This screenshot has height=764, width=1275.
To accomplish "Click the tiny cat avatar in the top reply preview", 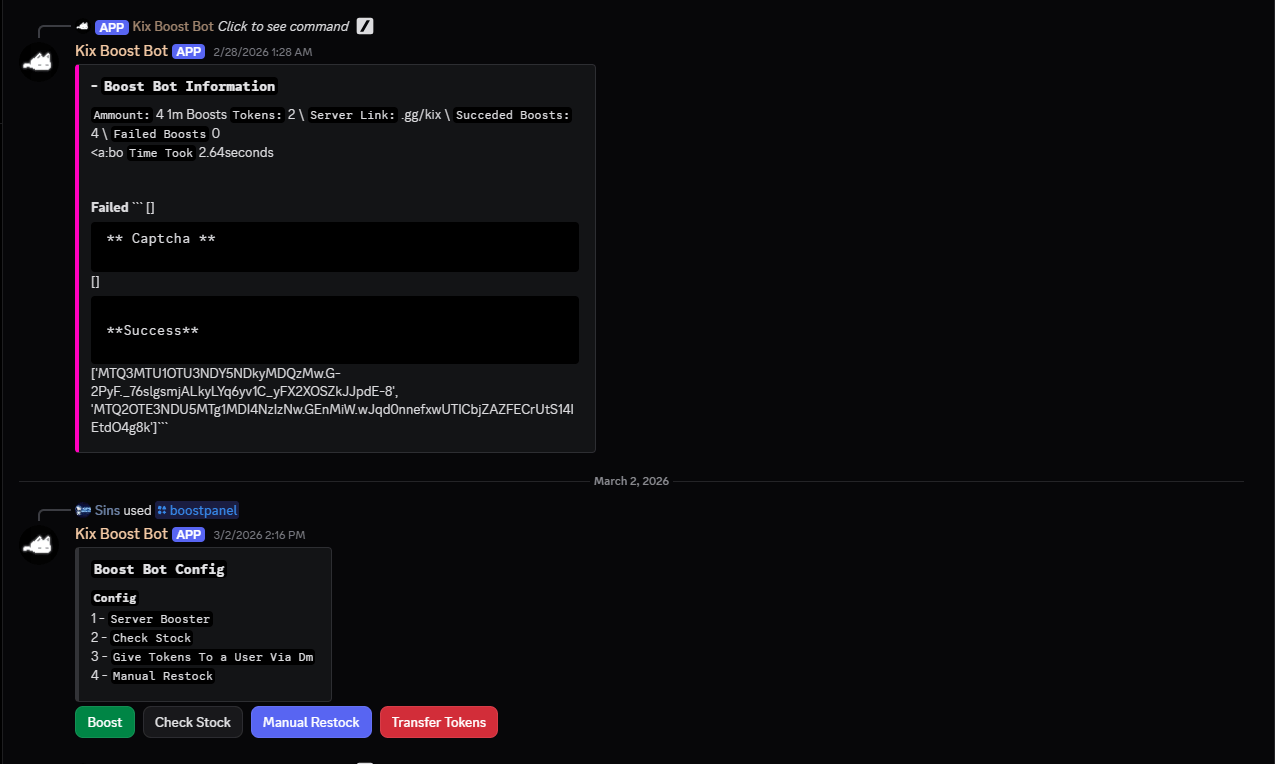I will tap(83, 26).
